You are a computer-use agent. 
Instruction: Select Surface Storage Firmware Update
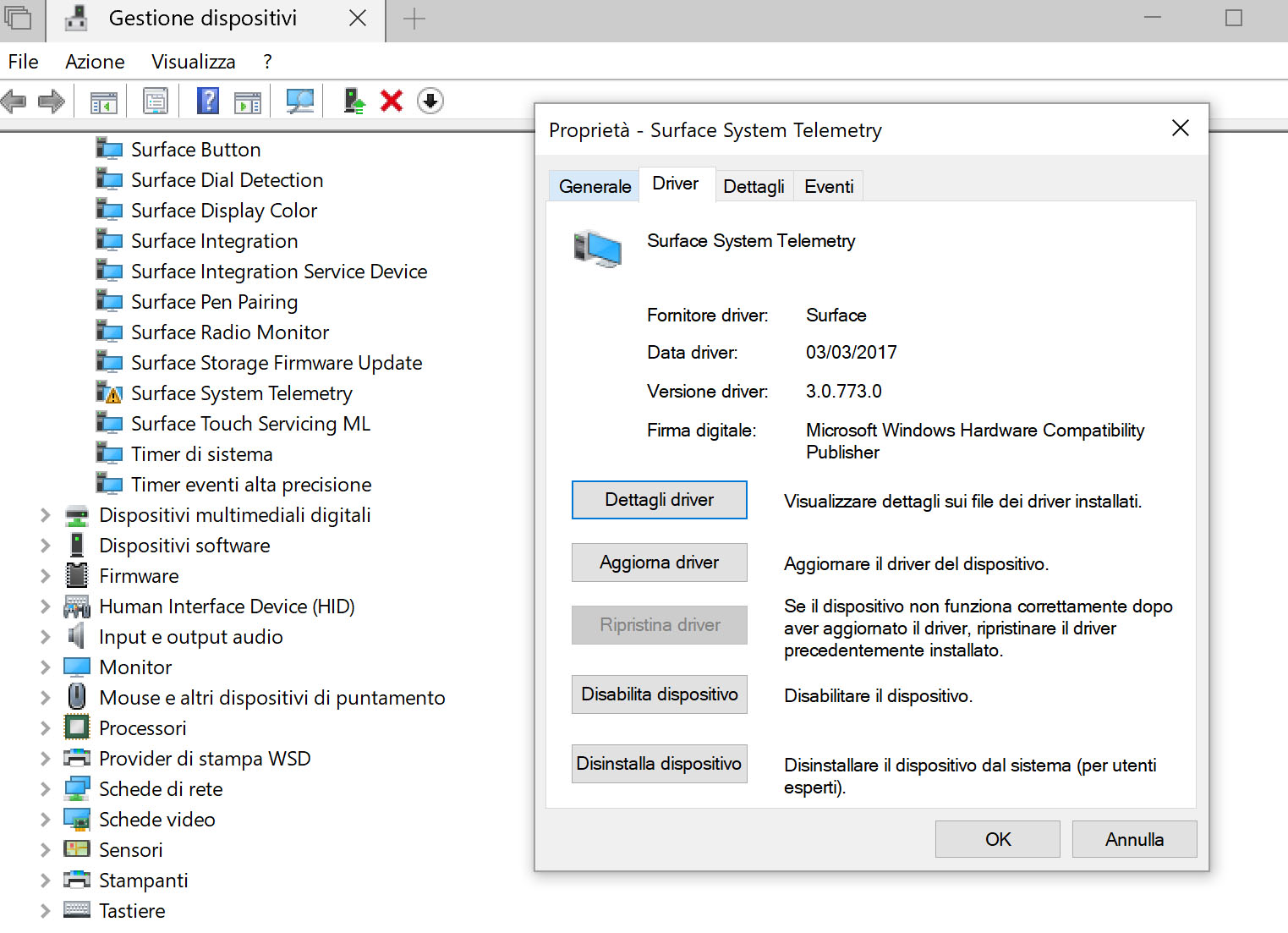[277, 362]
